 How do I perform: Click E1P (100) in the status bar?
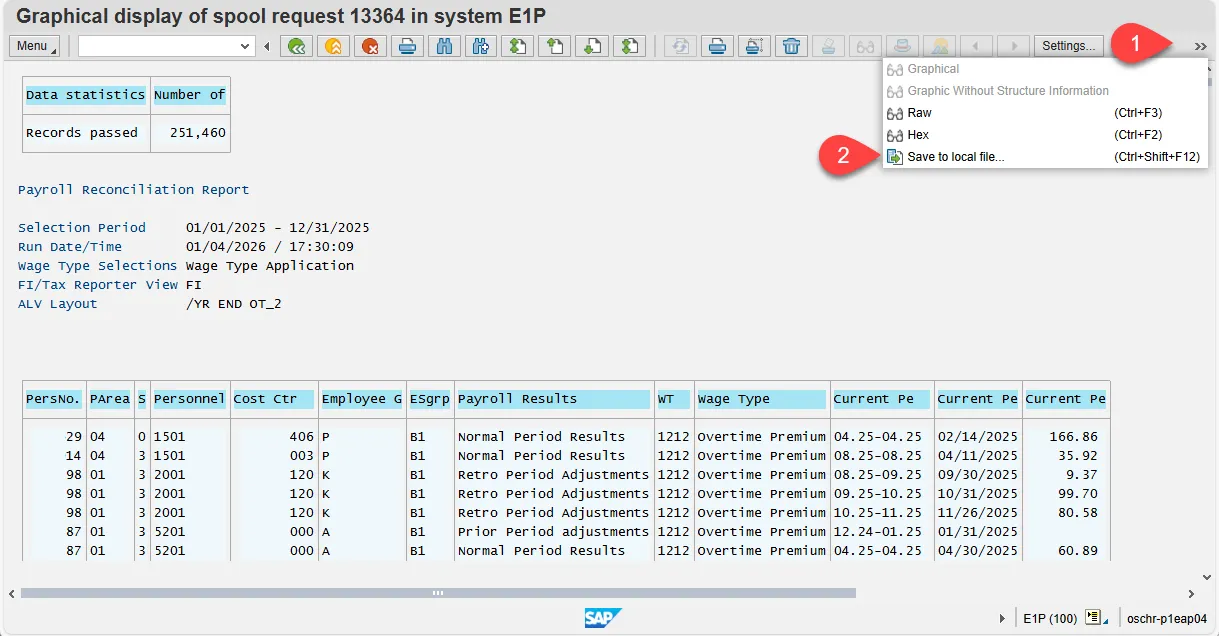click(x=1050, y=618)
